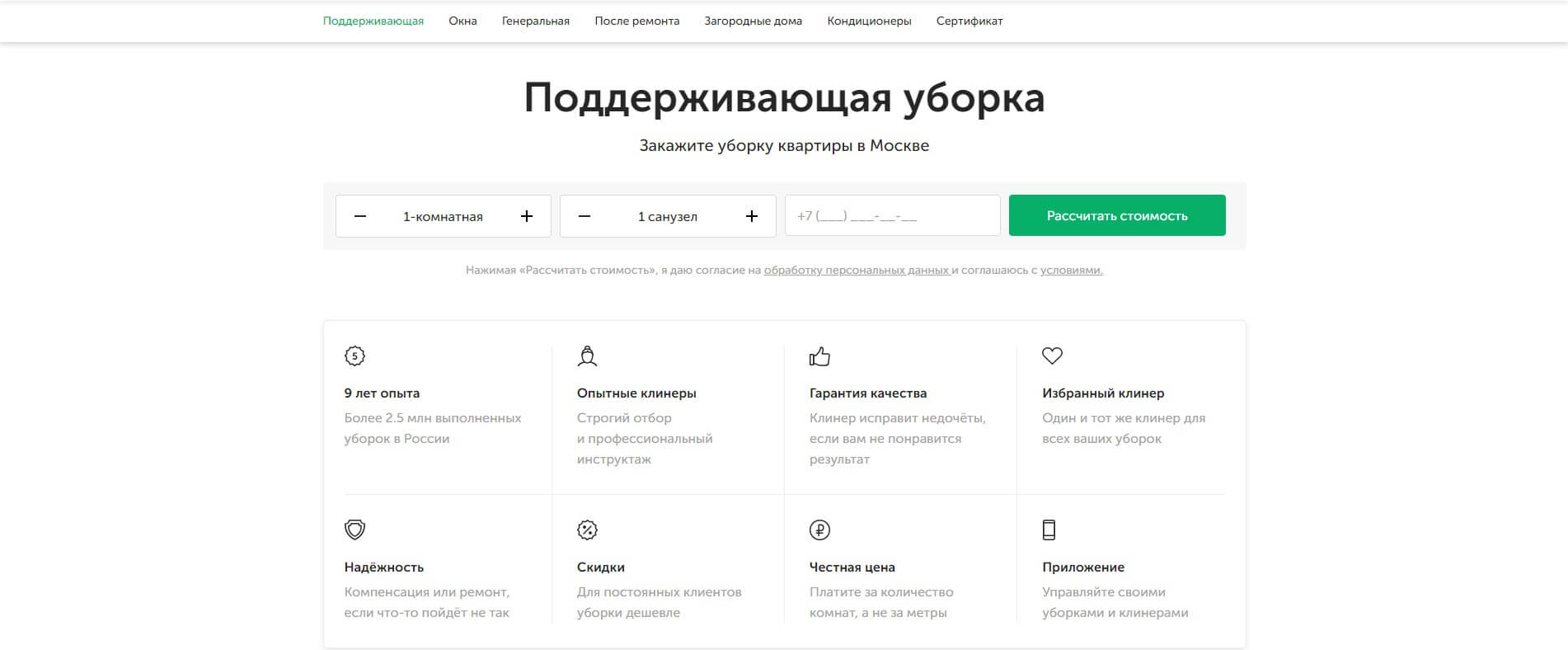Click the Приложение title
This screenshot has width=1568, height=650.
[1083, 568]
